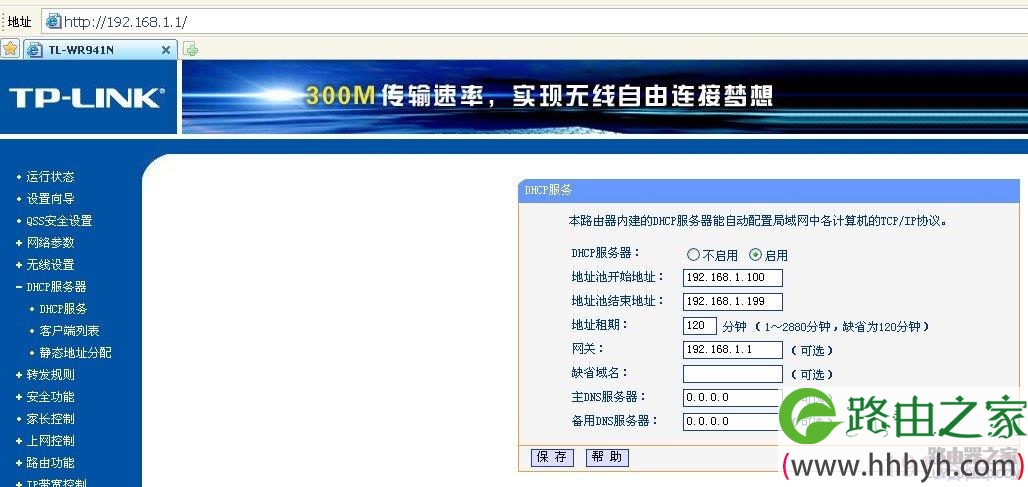The image size is (1028, 487).
Task: Collapse the DHCP服务器 menu
Action: [x=56, y=286]
